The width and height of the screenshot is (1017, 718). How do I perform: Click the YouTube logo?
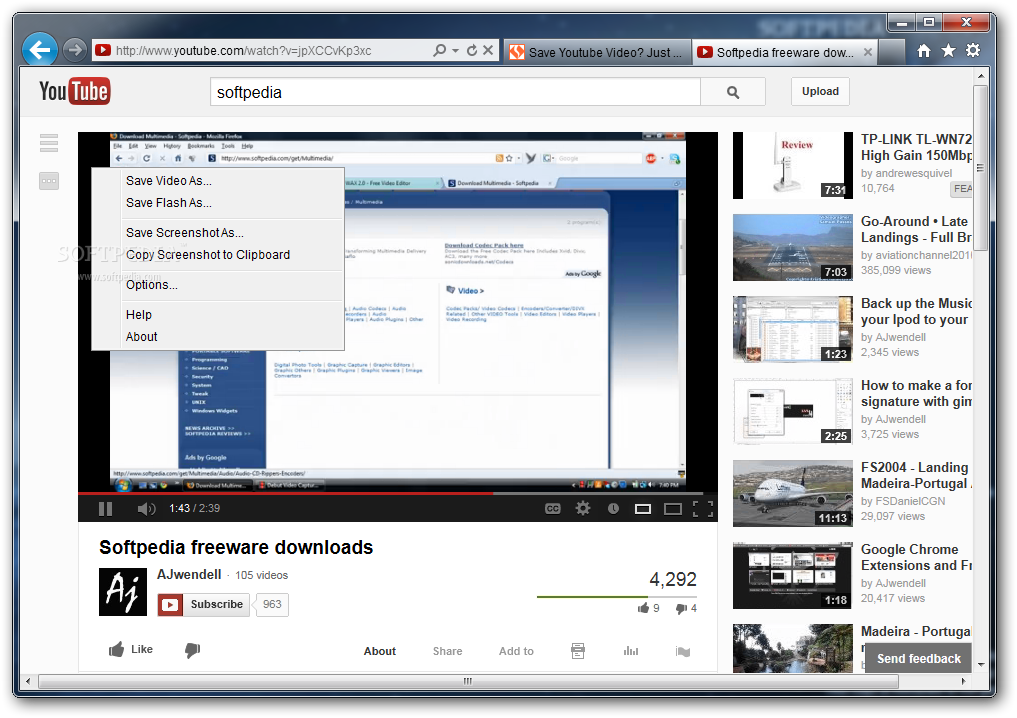click(75, 91)
